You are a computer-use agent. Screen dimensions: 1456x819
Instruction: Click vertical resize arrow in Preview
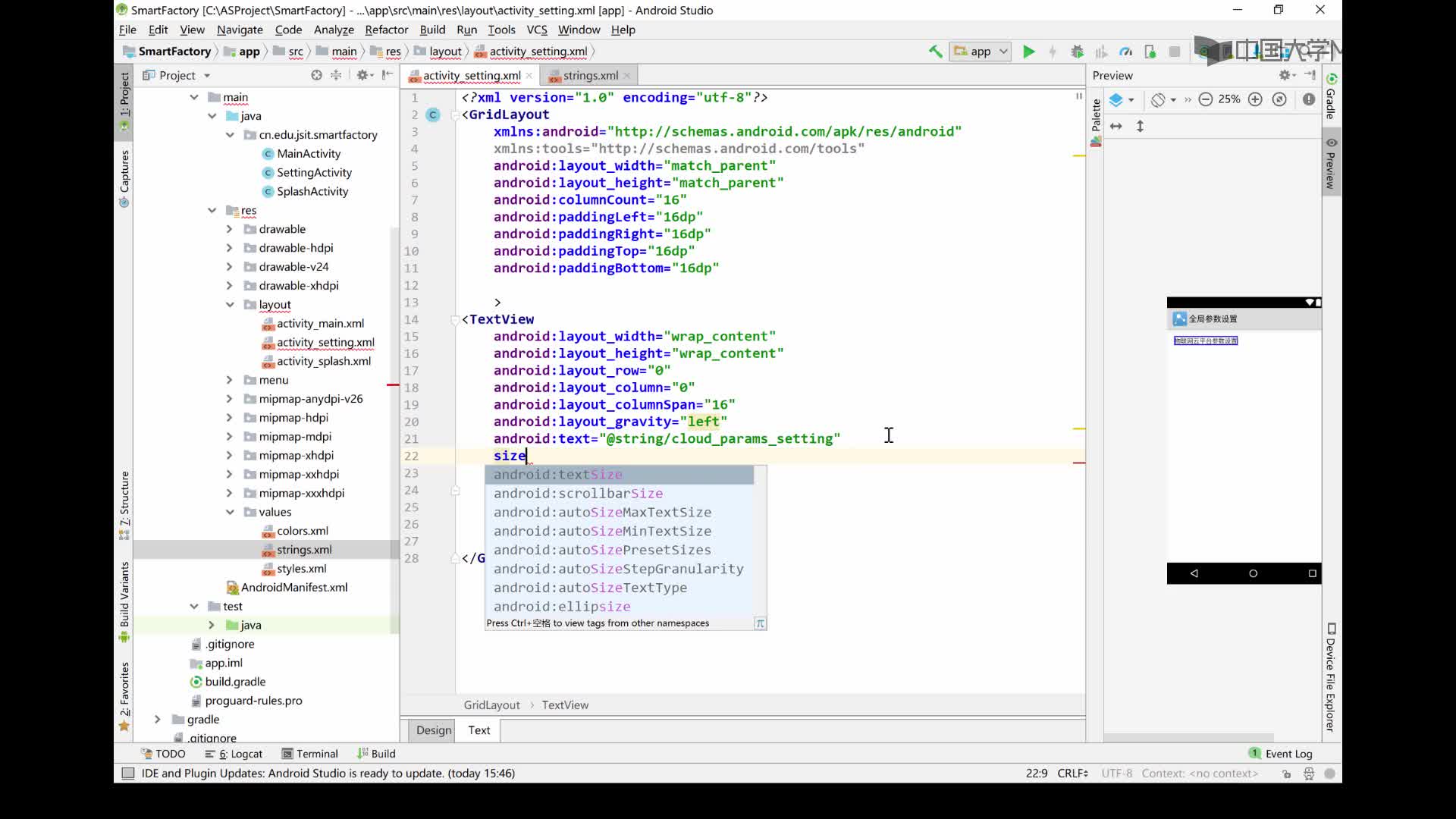(x=1140, y=126)
